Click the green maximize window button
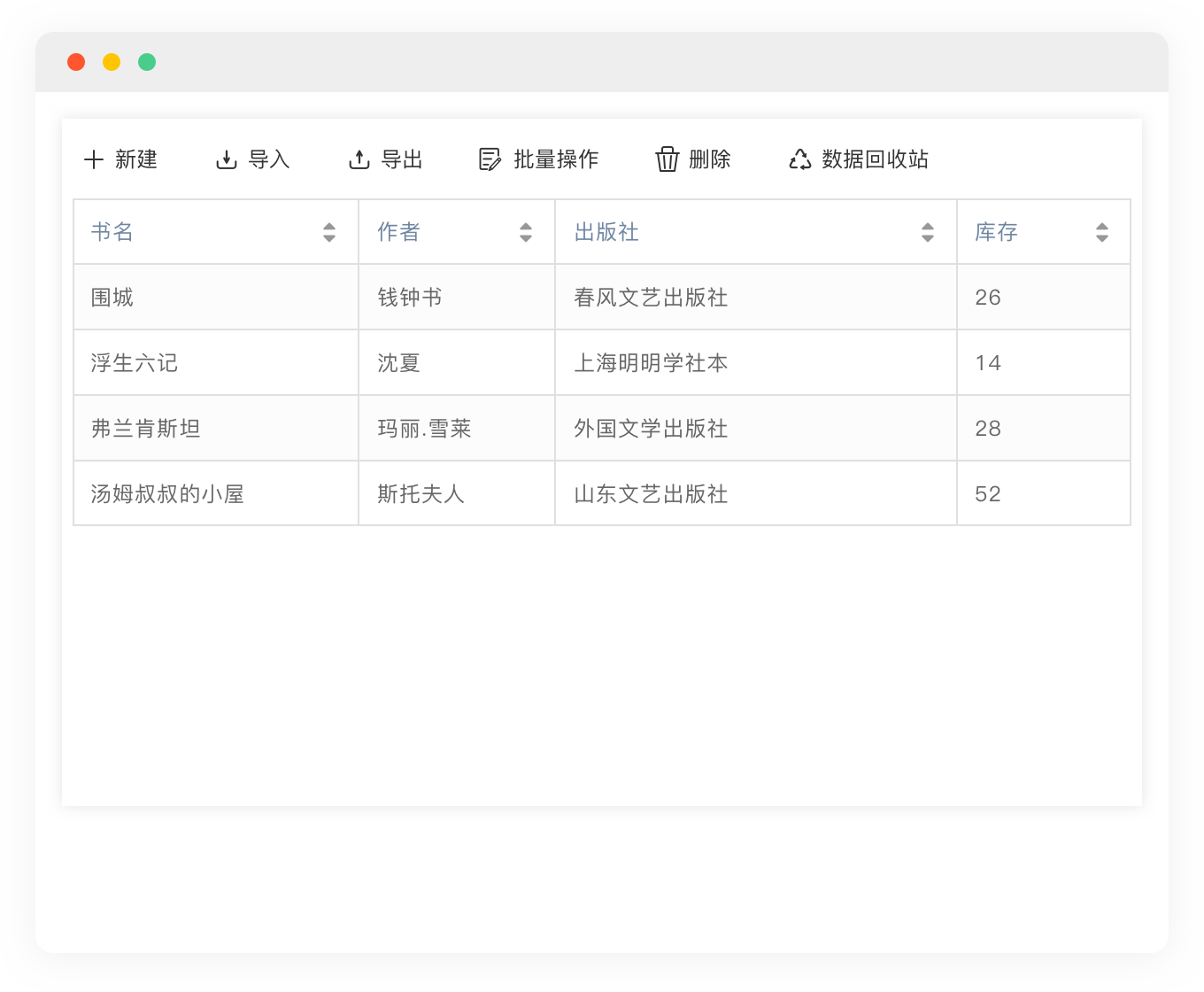 pos(147,62)
